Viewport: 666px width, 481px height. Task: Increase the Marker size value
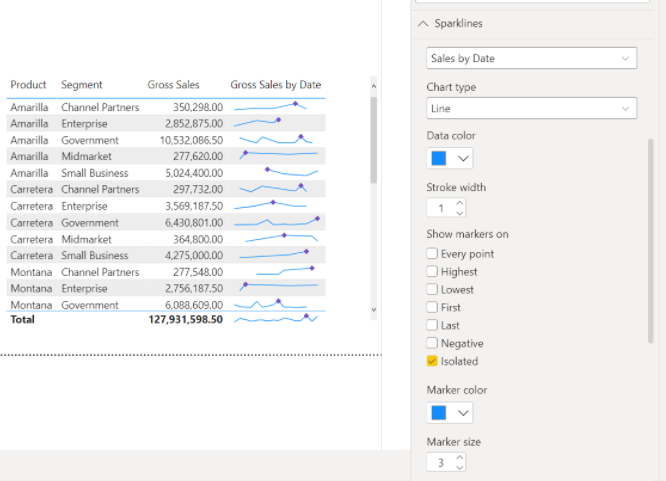click(460, 457)
